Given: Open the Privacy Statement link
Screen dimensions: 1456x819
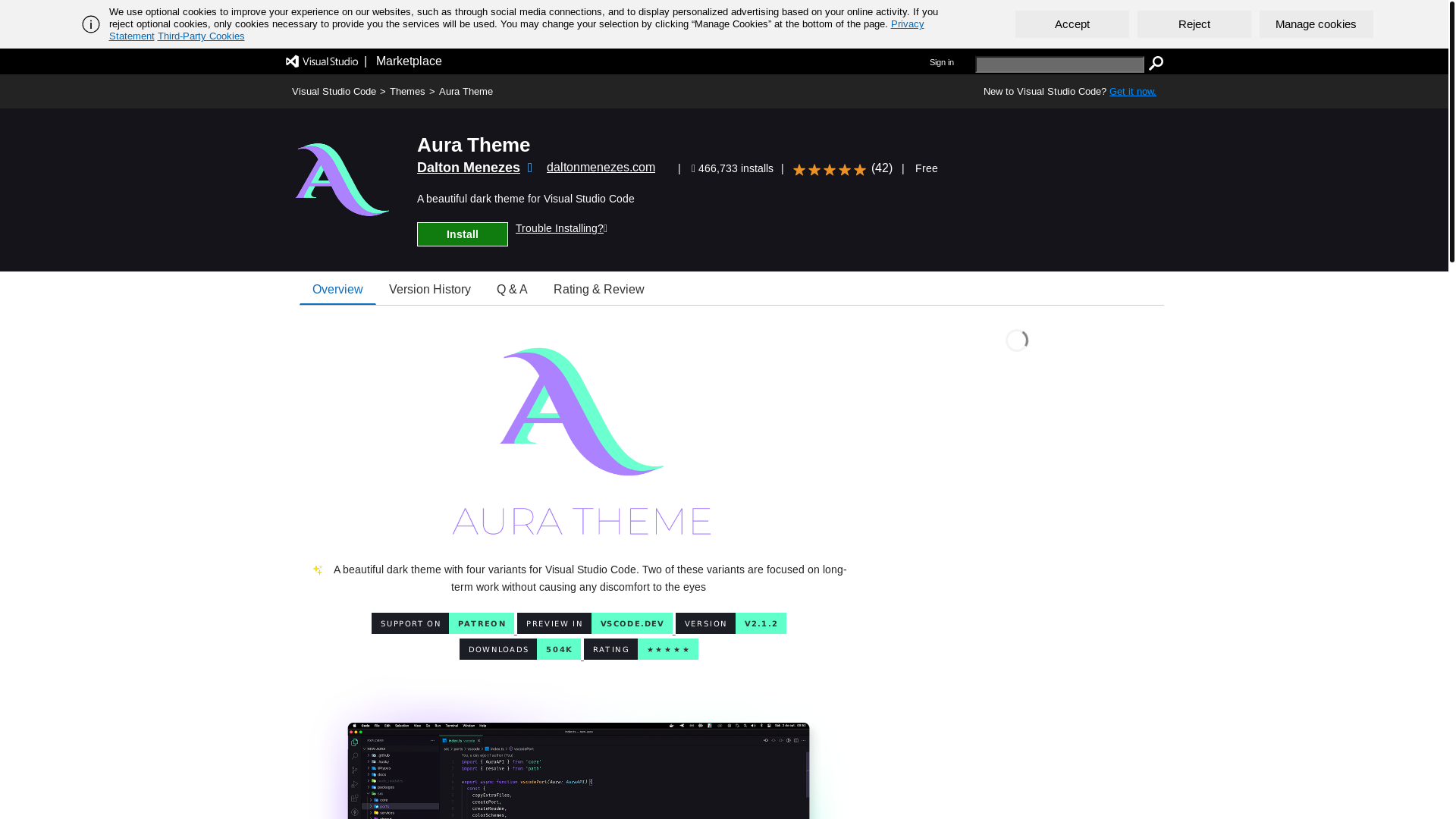Looking at the screenshot, I should pyautogui.click(x=907, y=24).
